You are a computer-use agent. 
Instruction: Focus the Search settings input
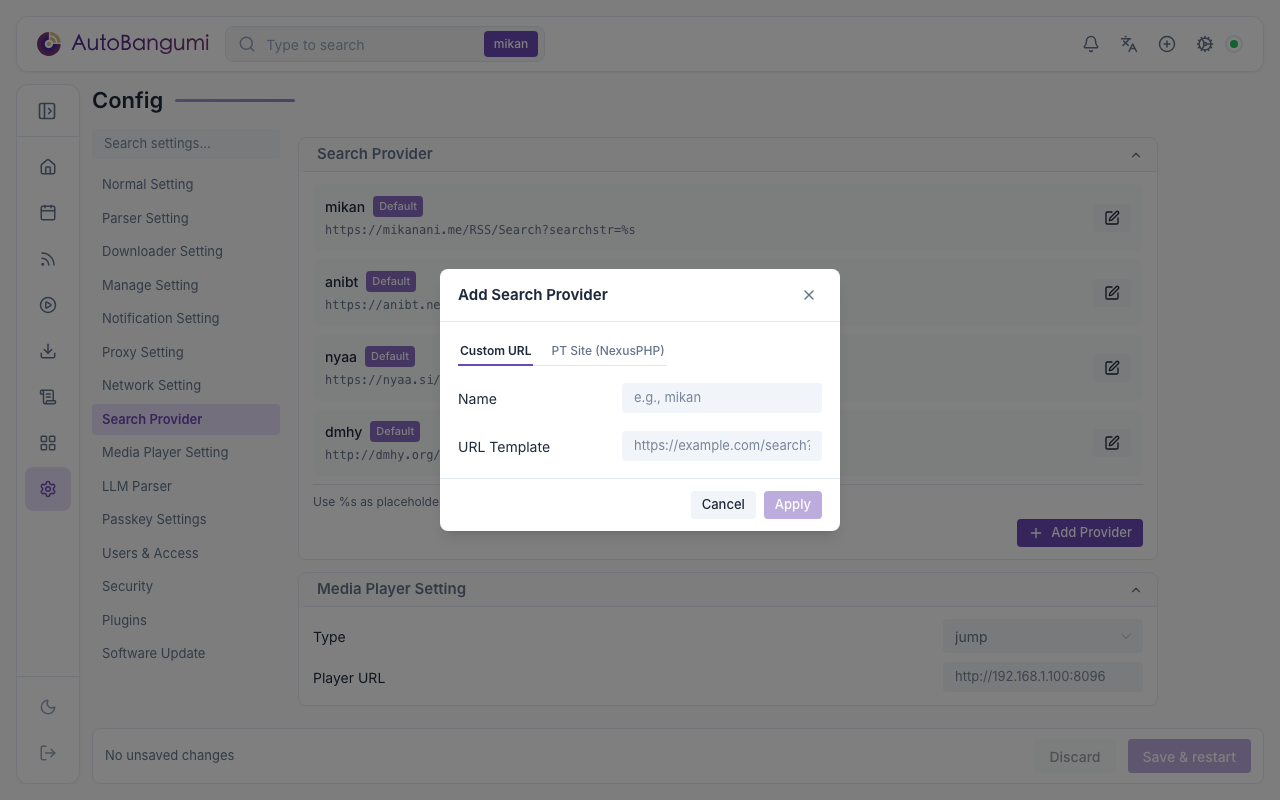click(x=186, y=143)
